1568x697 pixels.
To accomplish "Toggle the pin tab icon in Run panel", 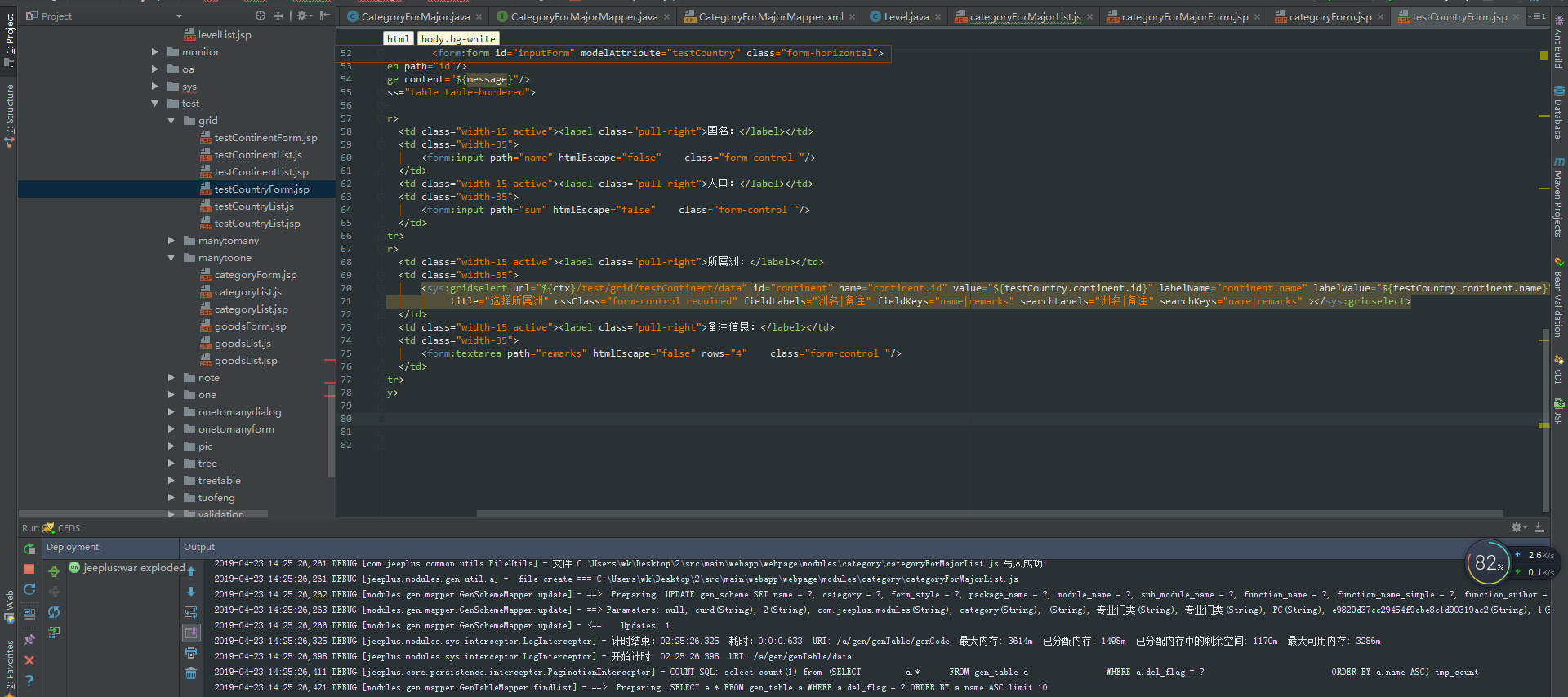I will pyautogui.click(x=29, y=640).
